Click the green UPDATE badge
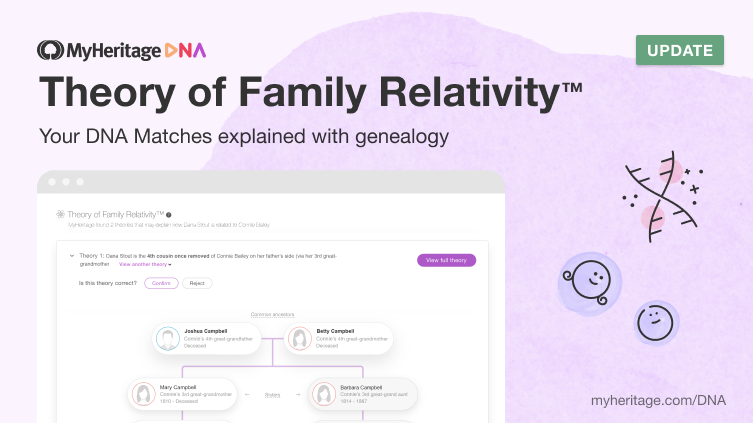 680,50
